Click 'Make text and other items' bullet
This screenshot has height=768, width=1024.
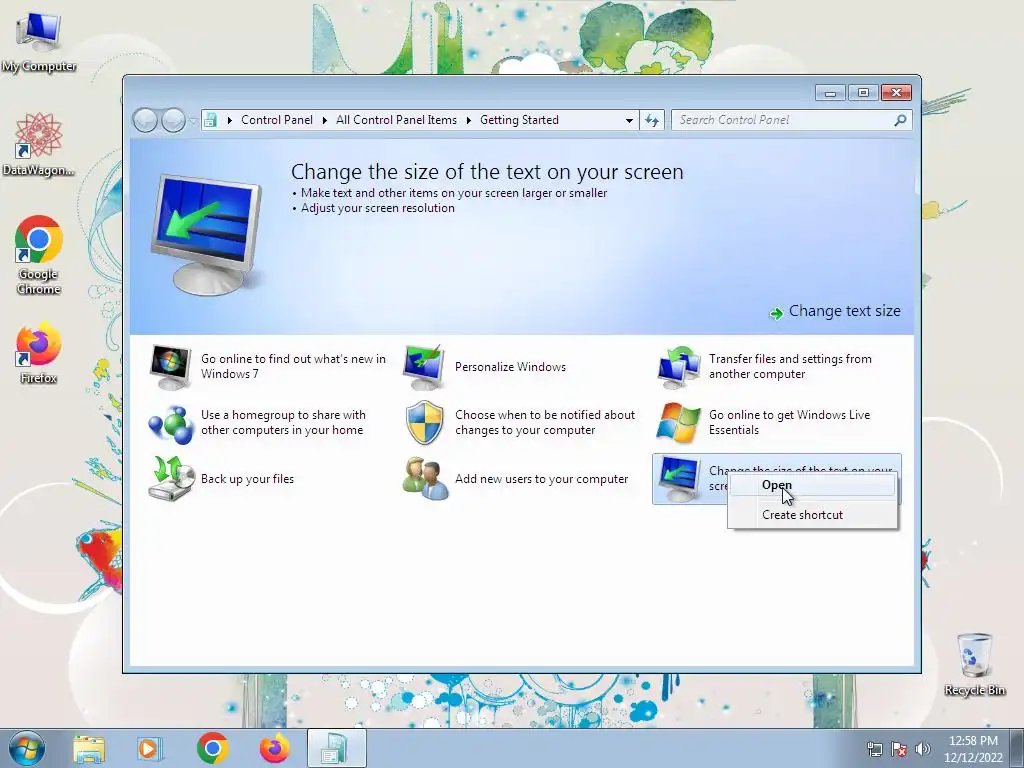[454, 193]
